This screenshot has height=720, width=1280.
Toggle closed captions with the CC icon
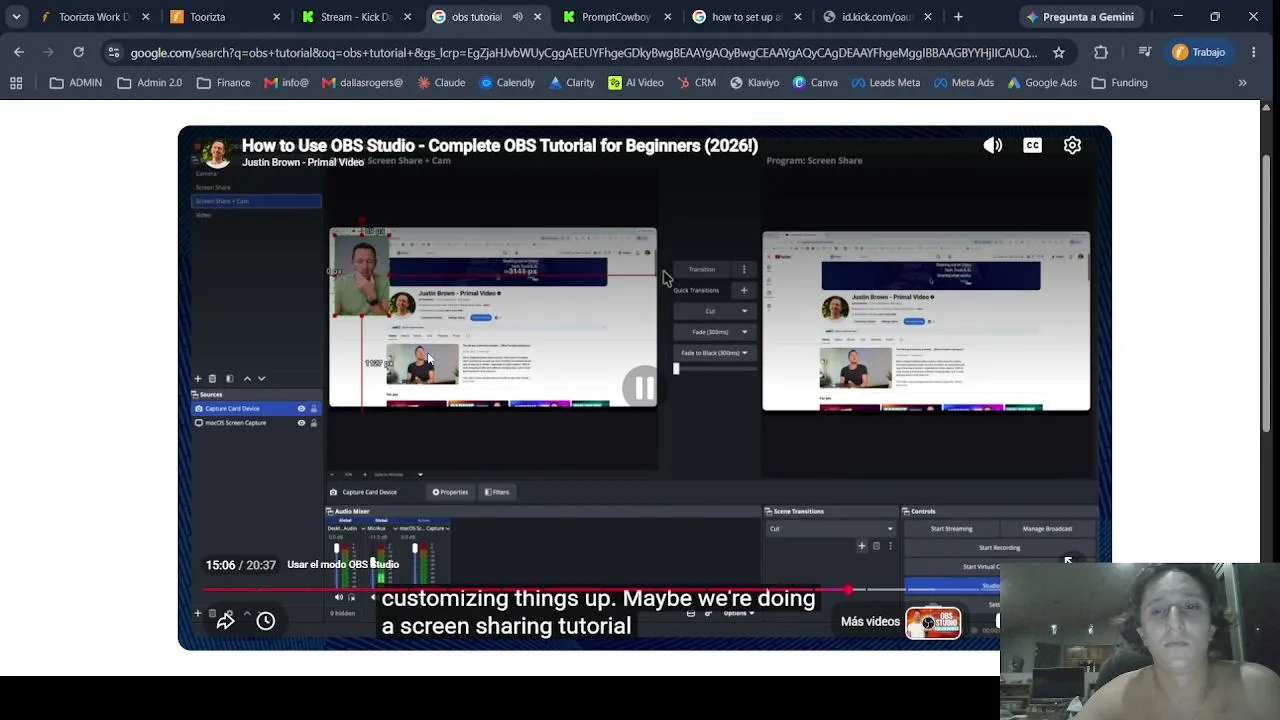coord(1032,146)
